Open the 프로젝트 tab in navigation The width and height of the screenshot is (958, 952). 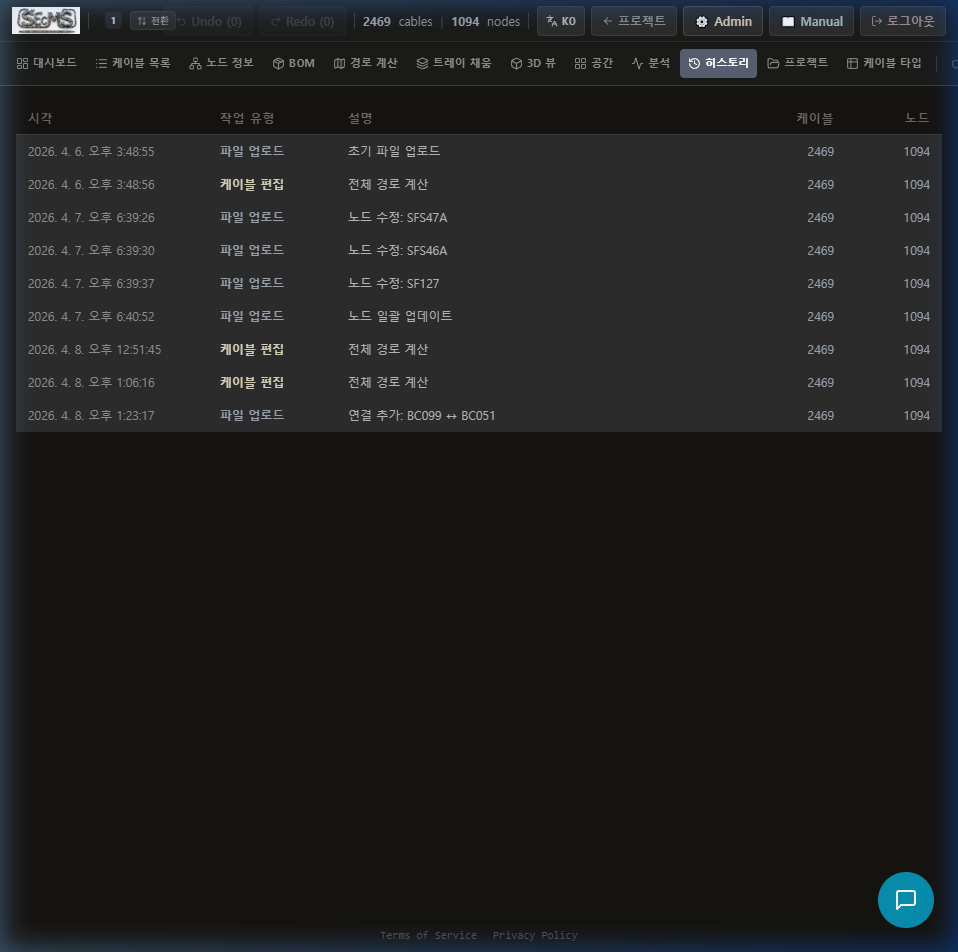point(797,63)
